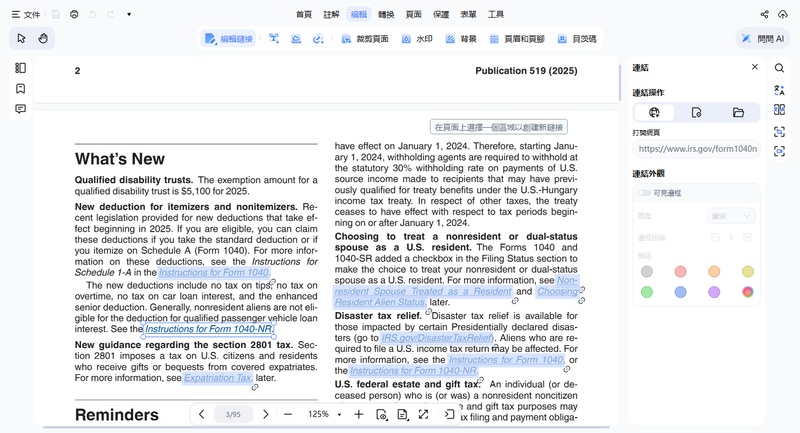Viewport: 800px width, 433px height.
Task: Switch to the 轉換 tab
Action: [x=386, y=14]
